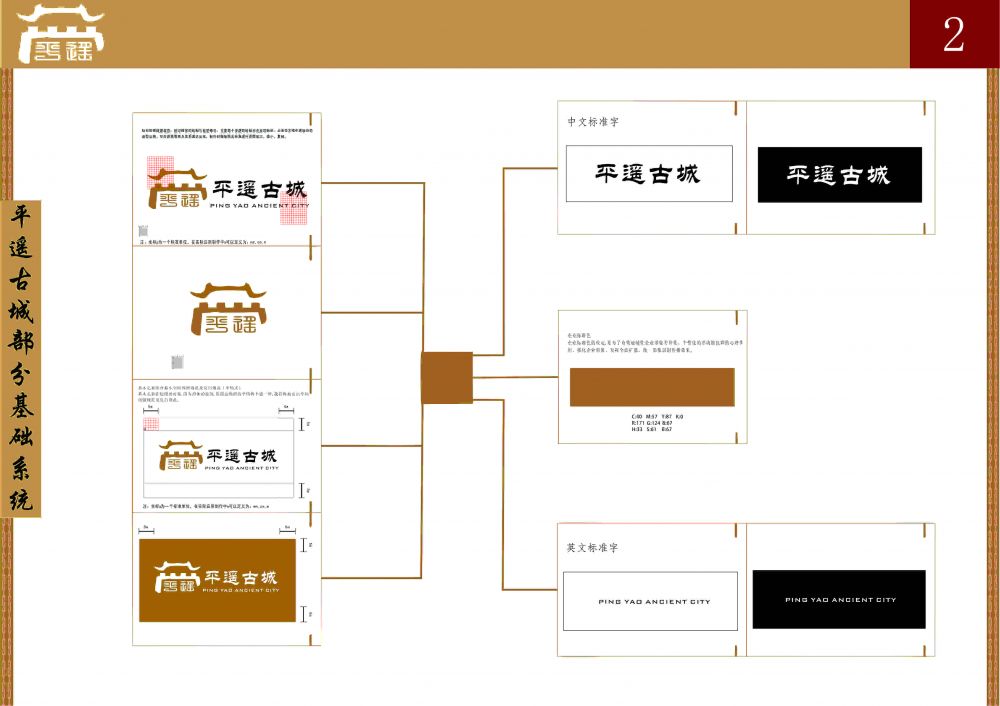Select the 中文标准字 heading
Screen dimensions: 1000x706
[x=593, y=122]
